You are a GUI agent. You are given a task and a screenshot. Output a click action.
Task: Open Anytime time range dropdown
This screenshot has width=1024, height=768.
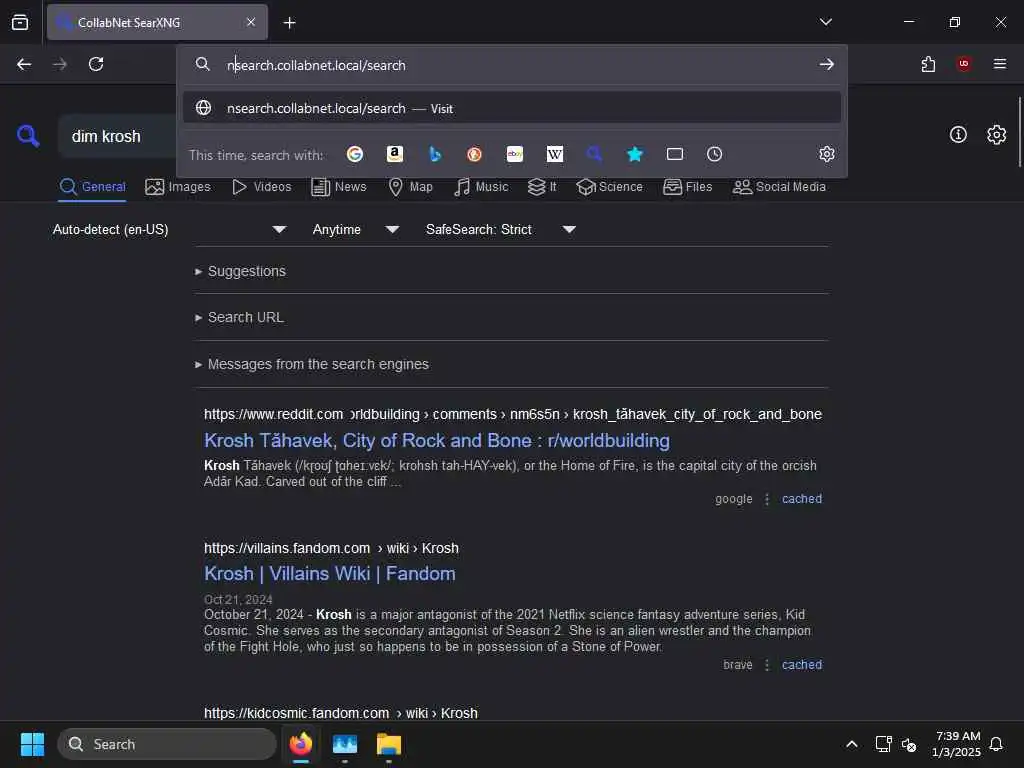[356, 229]
